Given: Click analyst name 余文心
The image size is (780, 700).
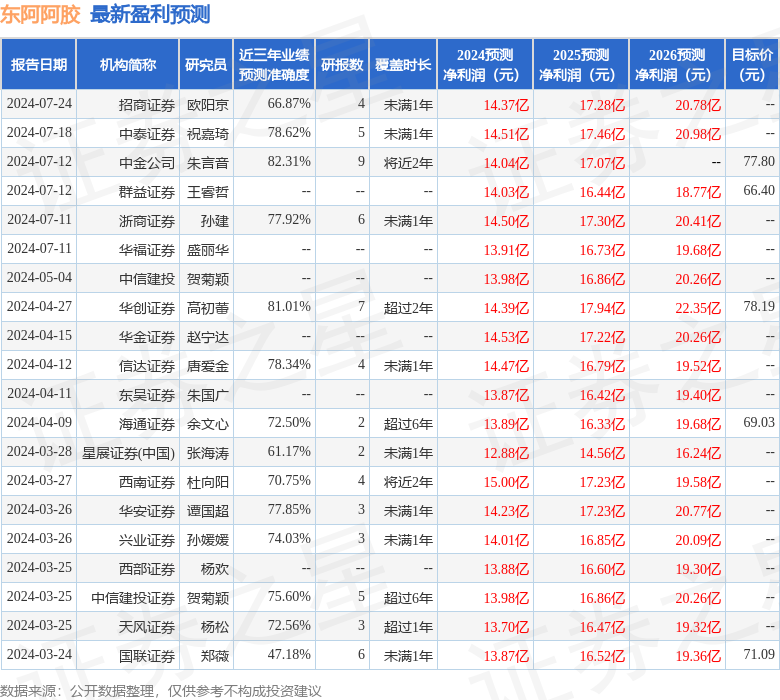Looking at the screenshot, I should [x=207, y=424].
